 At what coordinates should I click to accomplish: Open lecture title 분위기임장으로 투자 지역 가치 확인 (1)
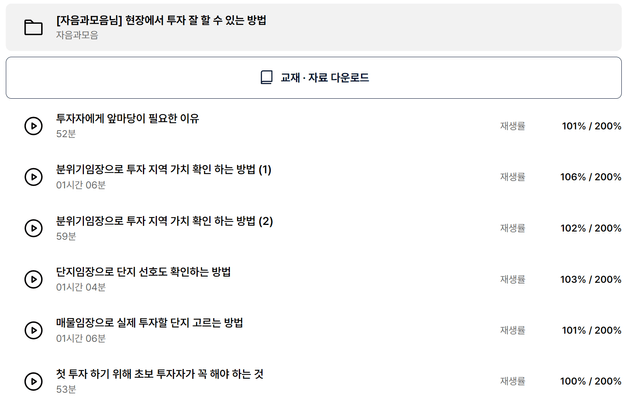(x=164, y=169)
